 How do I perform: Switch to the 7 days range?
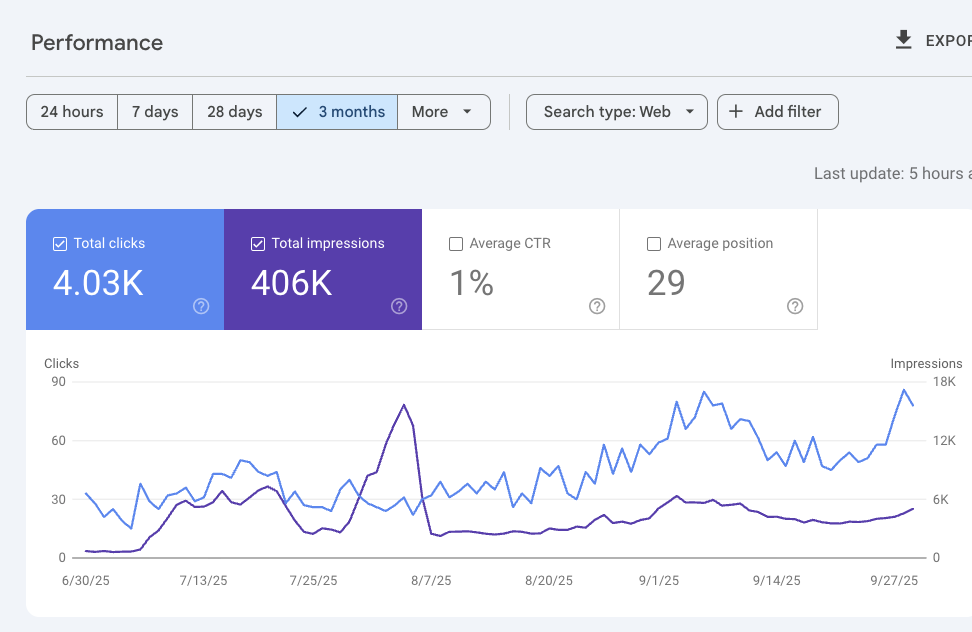point(155,112)
